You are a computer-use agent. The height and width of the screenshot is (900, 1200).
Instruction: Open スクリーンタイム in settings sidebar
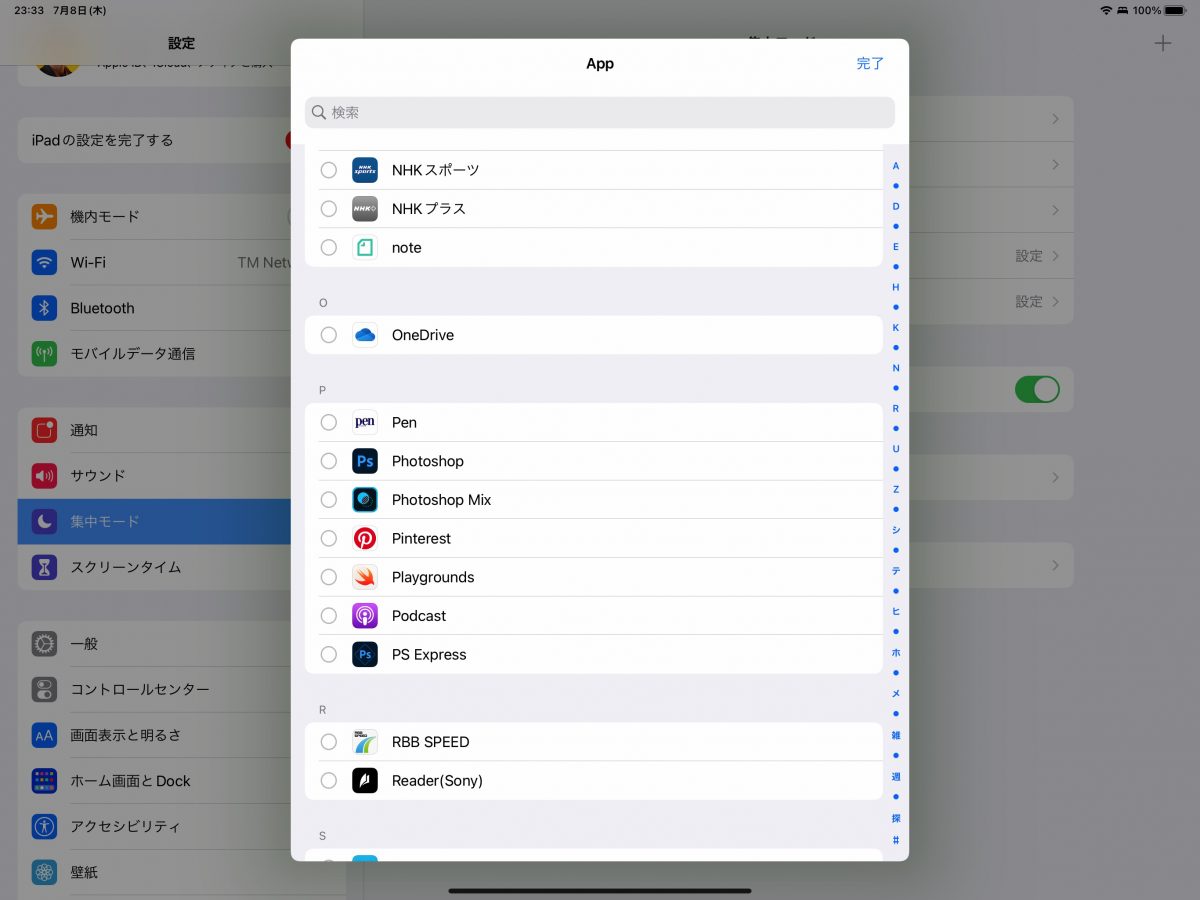pyautogui.click(x=125, y=567)
